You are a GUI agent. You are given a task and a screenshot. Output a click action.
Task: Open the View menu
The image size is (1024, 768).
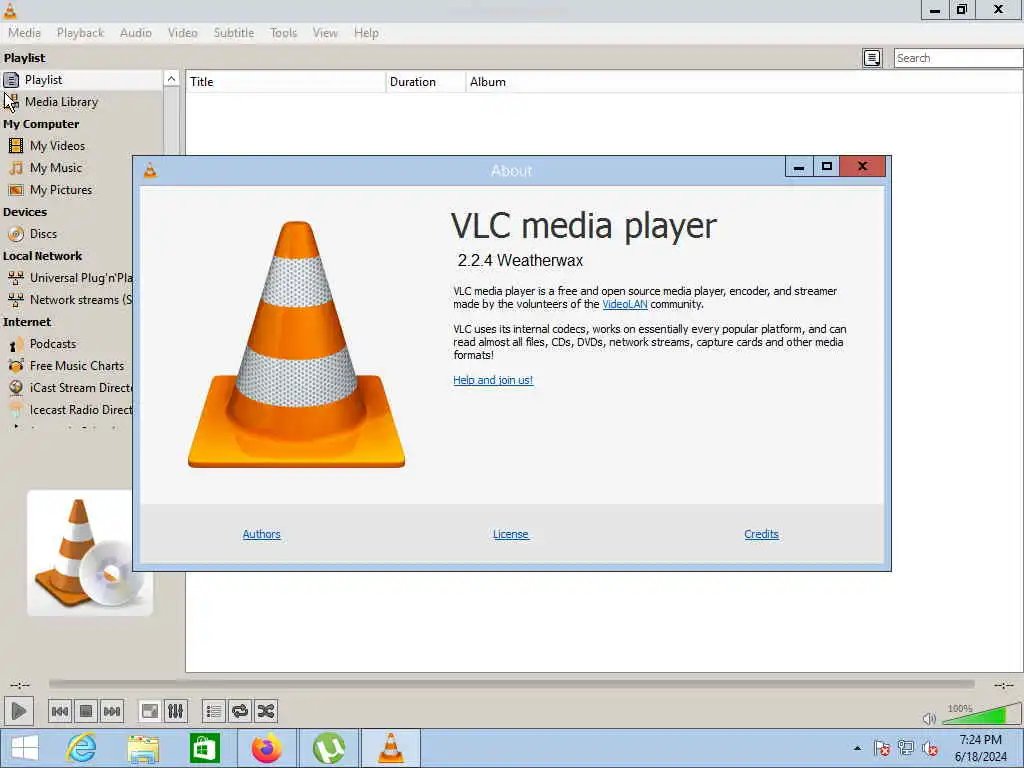(325, 33)
